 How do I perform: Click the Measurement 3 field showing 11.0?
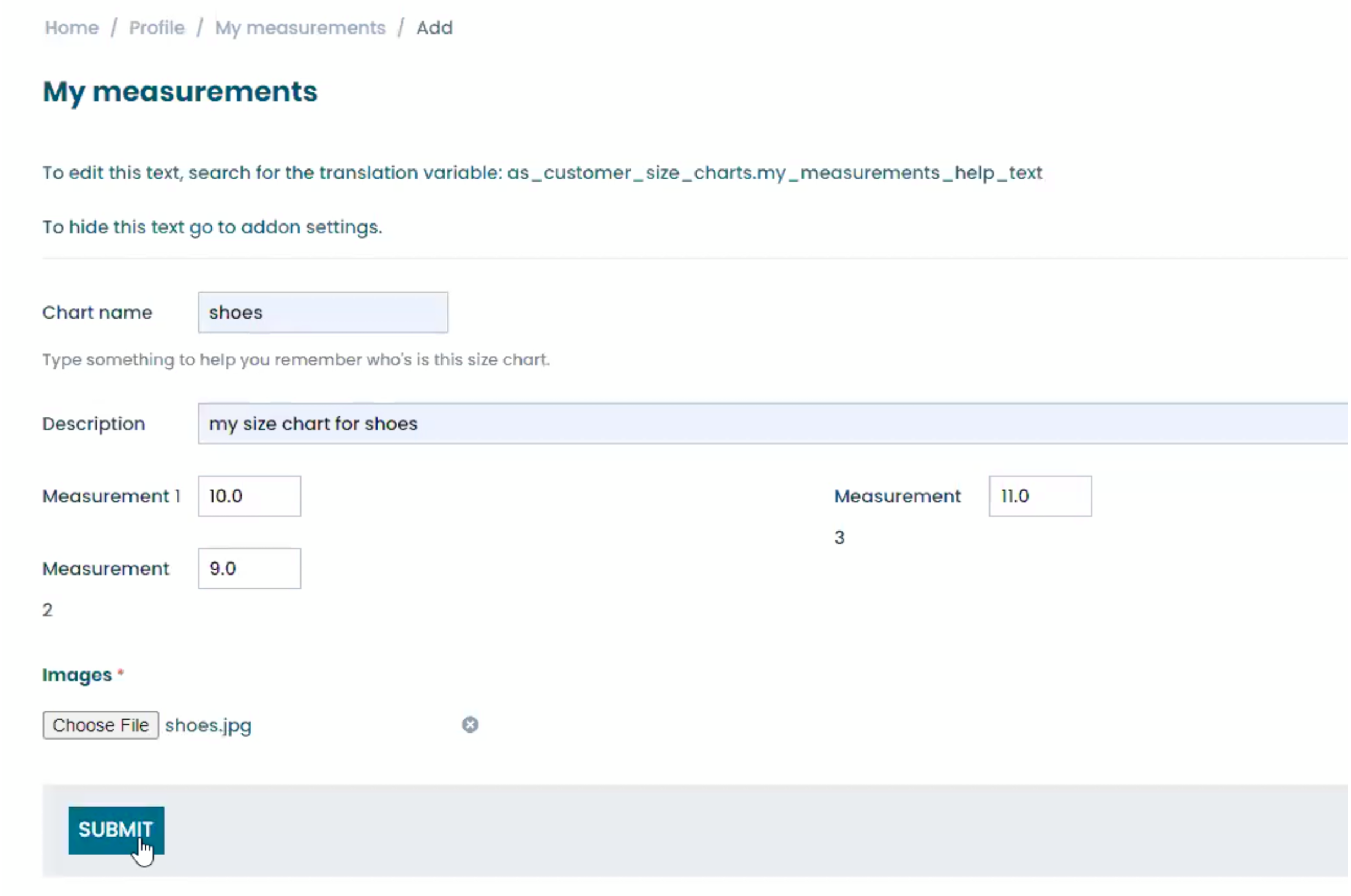[1041, 496]
